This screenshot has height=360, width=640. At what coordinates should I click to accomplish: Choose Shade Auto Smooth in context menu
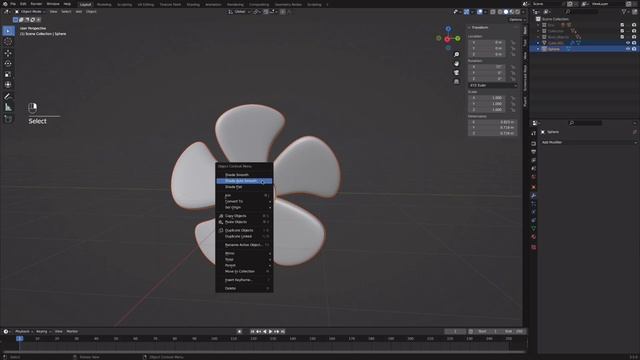coord(244,181)
